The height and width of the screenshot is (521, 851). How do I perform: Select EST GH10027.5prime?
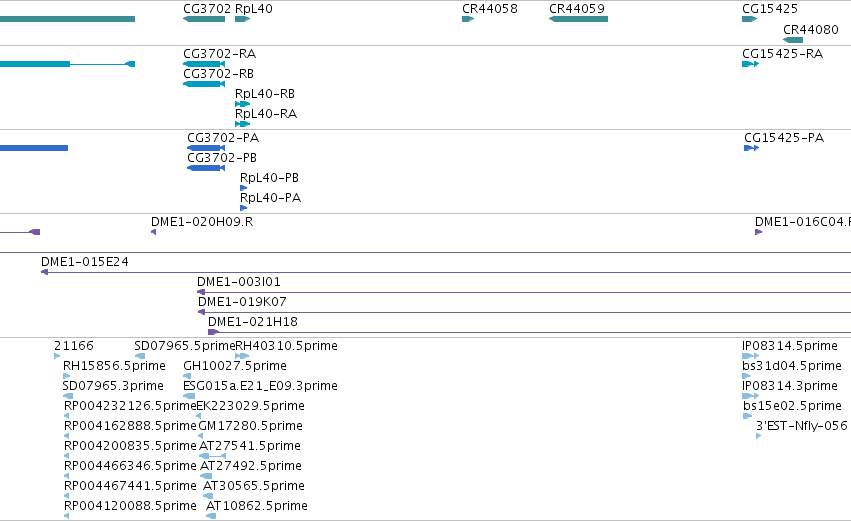point(187,376)
